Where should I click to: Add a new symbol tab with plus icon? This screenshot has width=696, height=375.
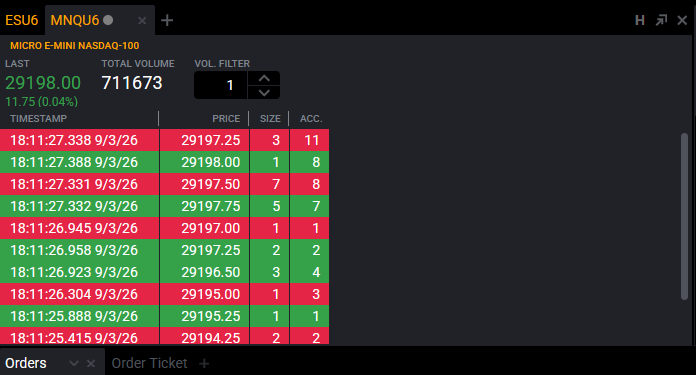pyautogui.click(x=167, y=20)
